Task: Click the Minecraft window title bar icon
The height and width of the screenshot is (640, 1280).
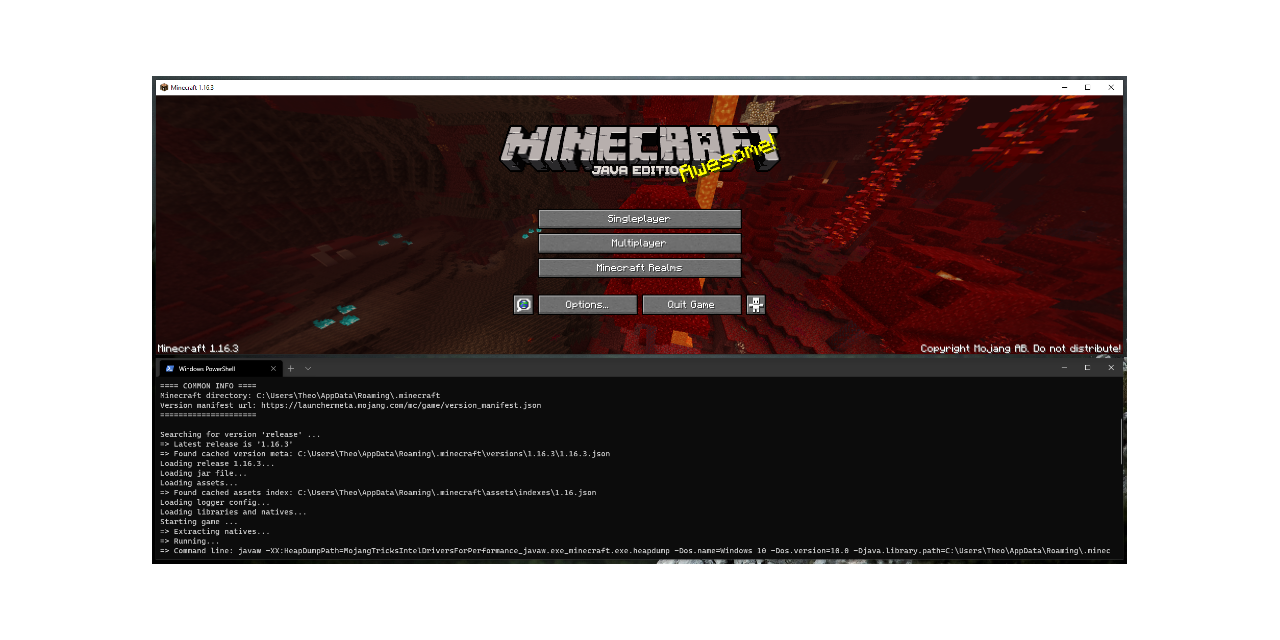Action: pos(163,87)
